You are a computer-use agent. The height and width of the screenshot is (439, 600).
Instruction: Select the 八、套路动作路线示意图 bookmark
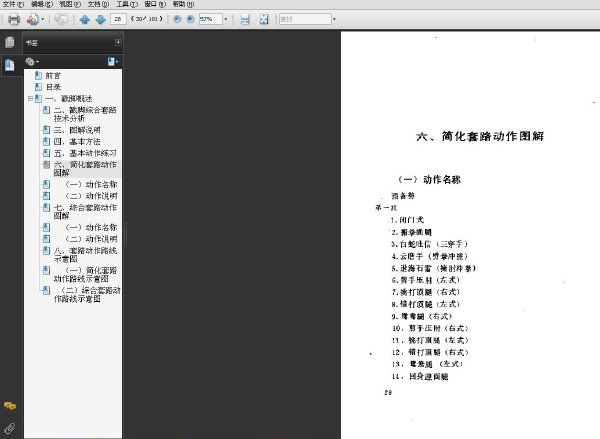85,255
